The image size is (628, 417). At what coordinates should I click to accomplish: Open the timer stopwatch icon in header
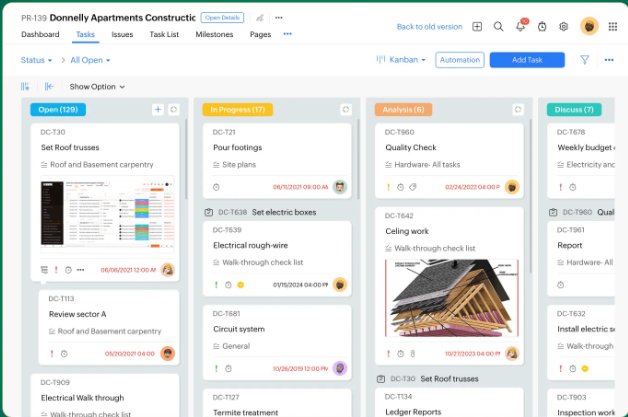tap(542, 27)
